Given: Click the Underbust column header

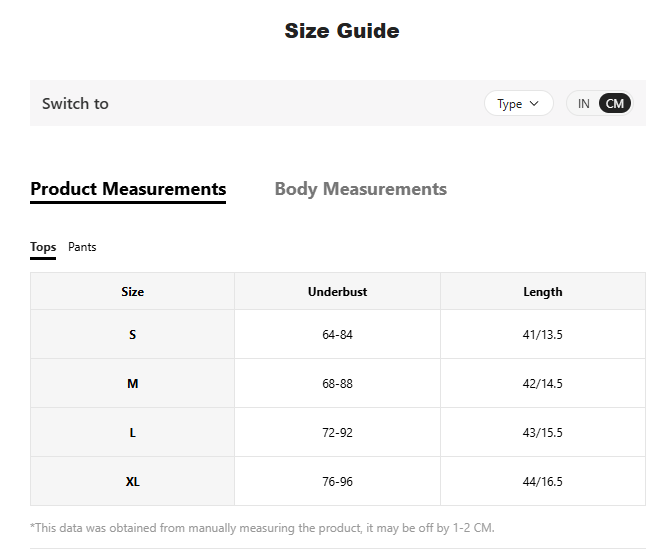Looking at the screenshot, I should 337,292.
